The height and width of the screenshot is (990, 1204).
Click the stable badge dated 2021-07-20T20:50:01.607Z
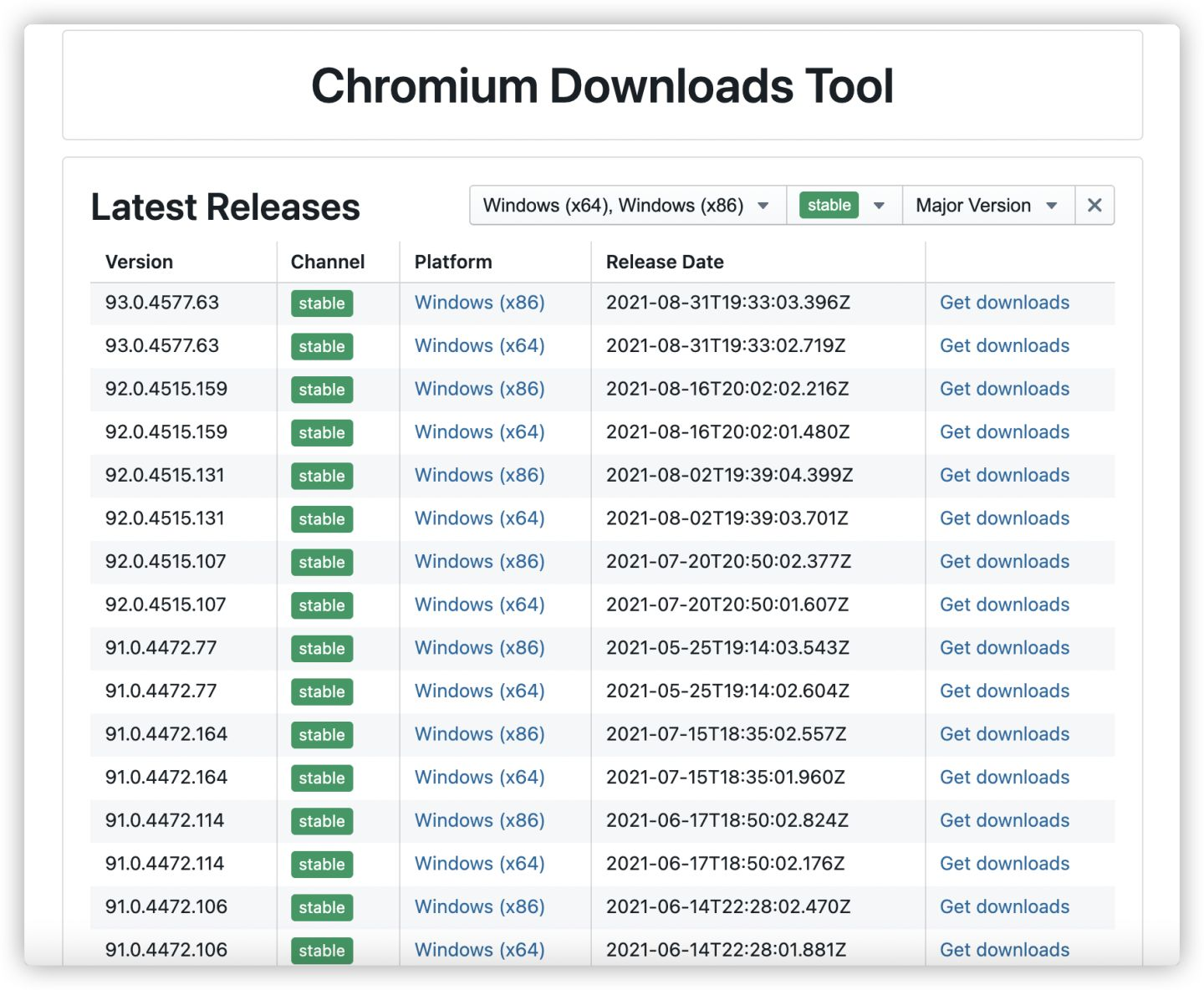point(322,605)
